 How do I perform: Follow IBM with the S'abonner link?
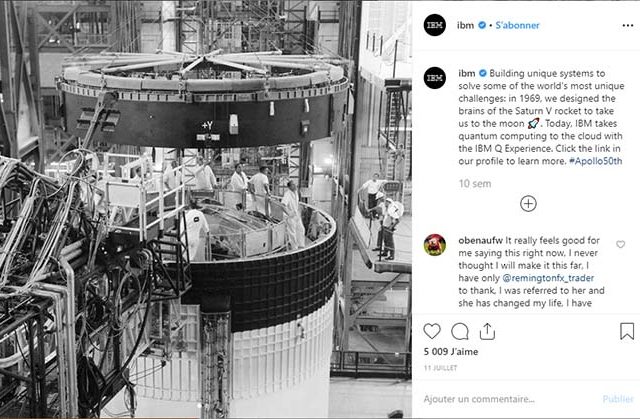tap(517, 25)
